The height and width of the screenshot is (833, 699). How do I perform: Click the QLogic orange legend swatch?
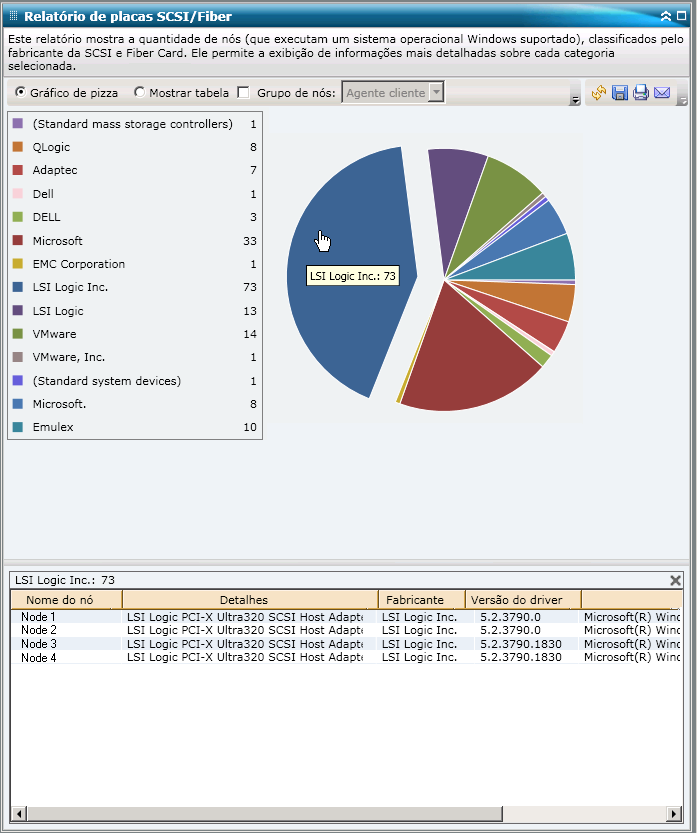click(x=18, y=147)
